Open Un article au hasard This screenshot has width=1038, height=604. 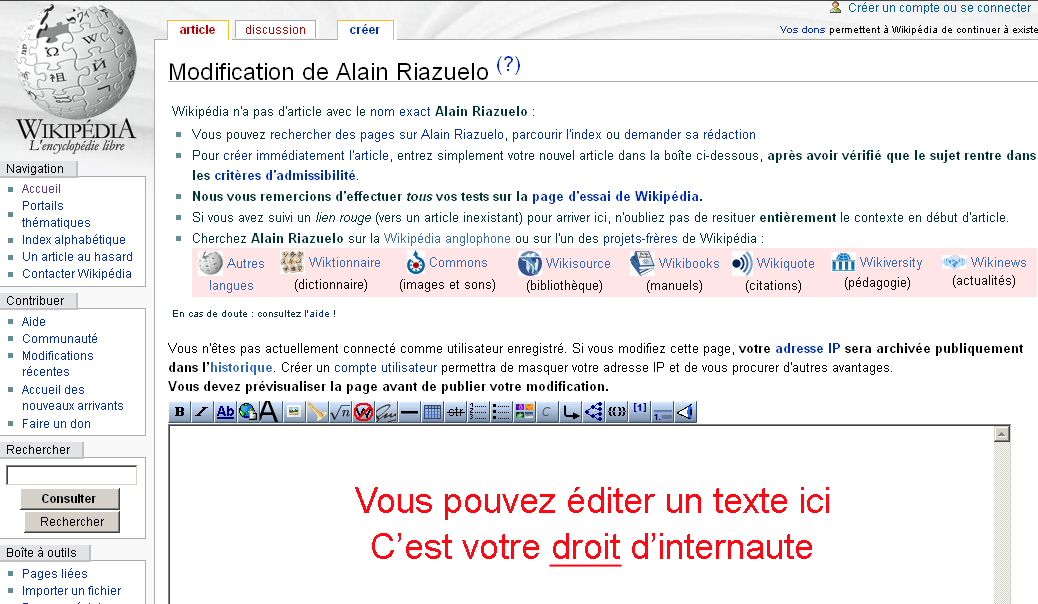pos(77,257)
